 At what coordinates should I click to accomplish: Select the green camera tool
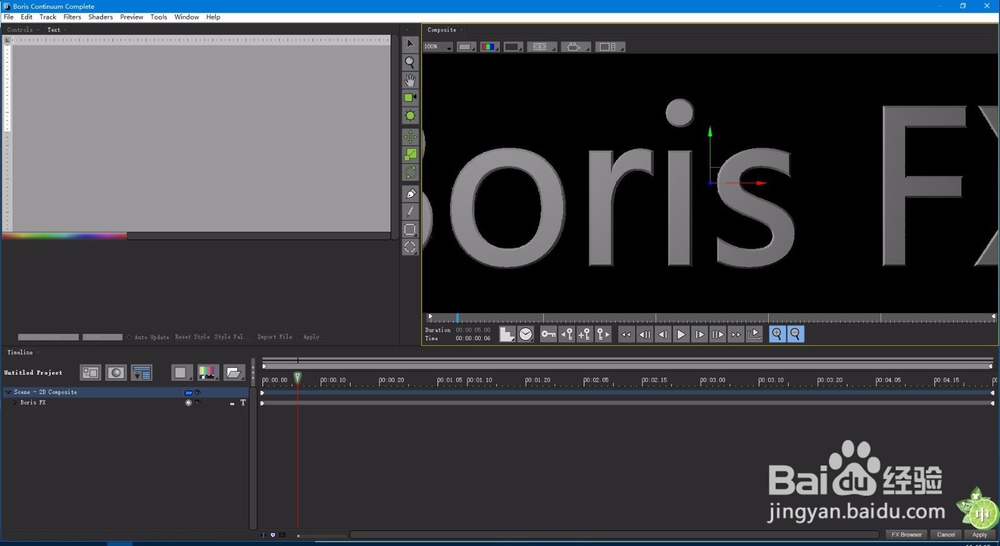[410, 98]
